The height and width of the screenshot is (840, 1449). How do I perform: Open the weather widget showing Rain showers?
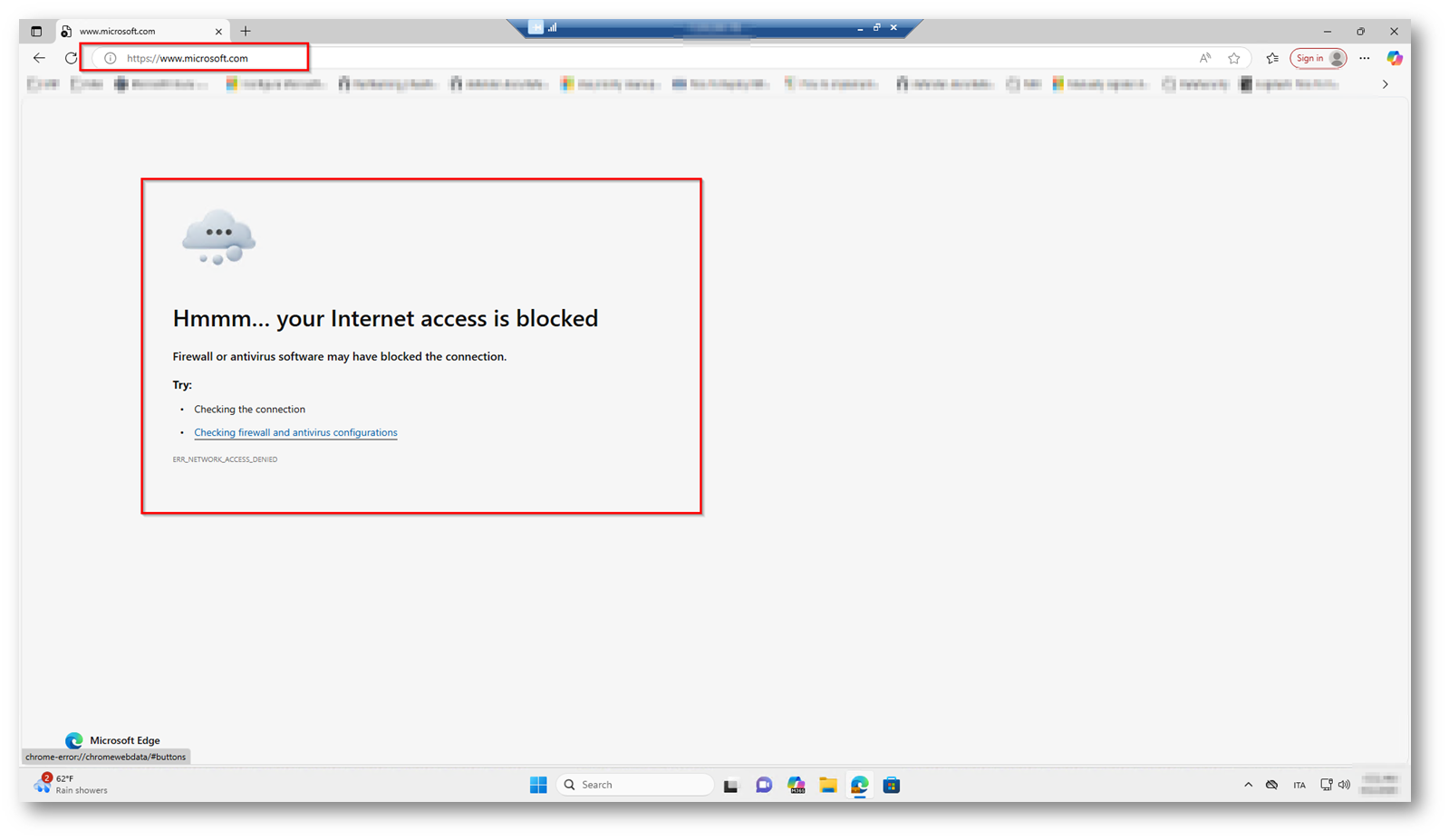click(71, 785)
